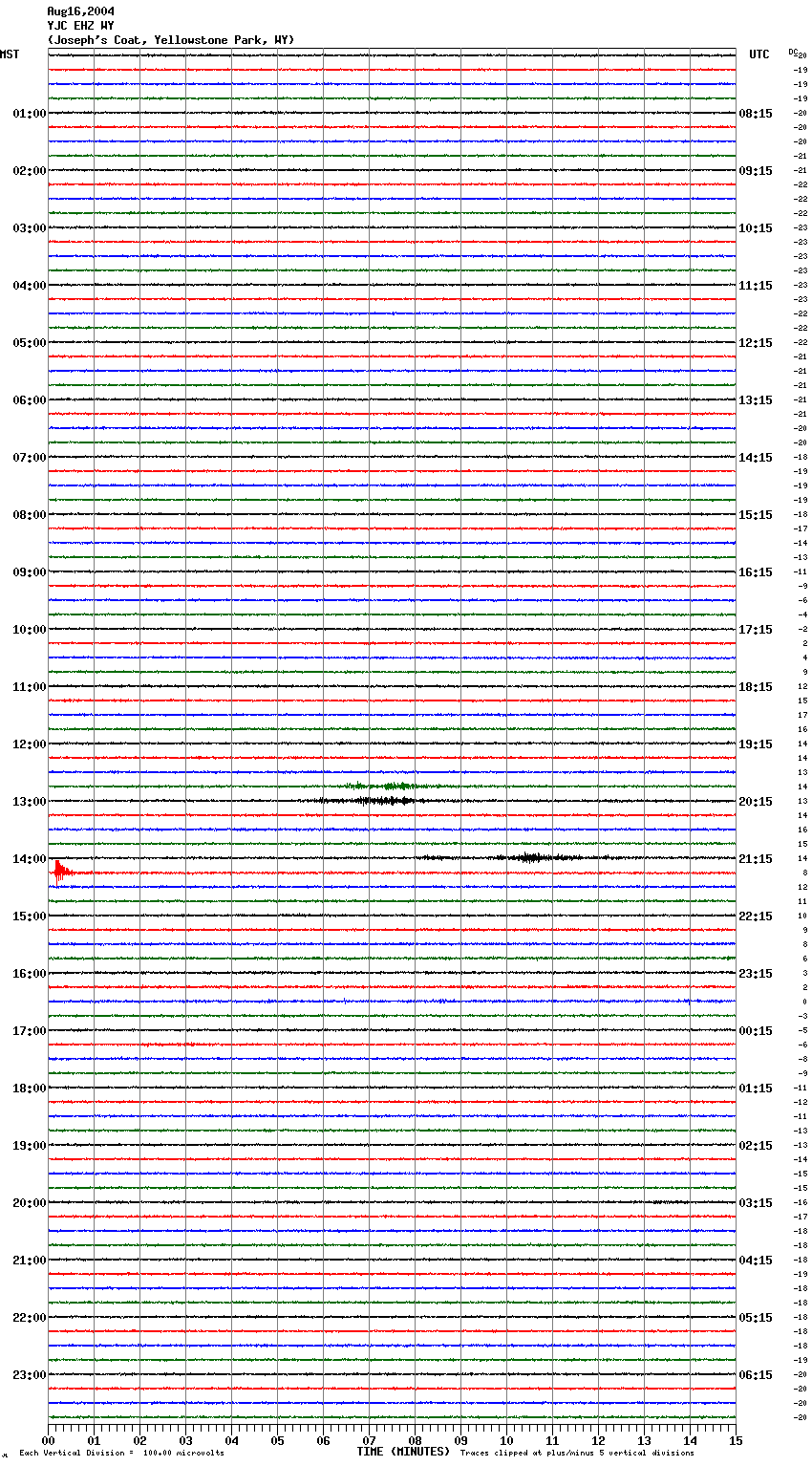Click the 19:15 UTC time label

(x=756, y=744)
